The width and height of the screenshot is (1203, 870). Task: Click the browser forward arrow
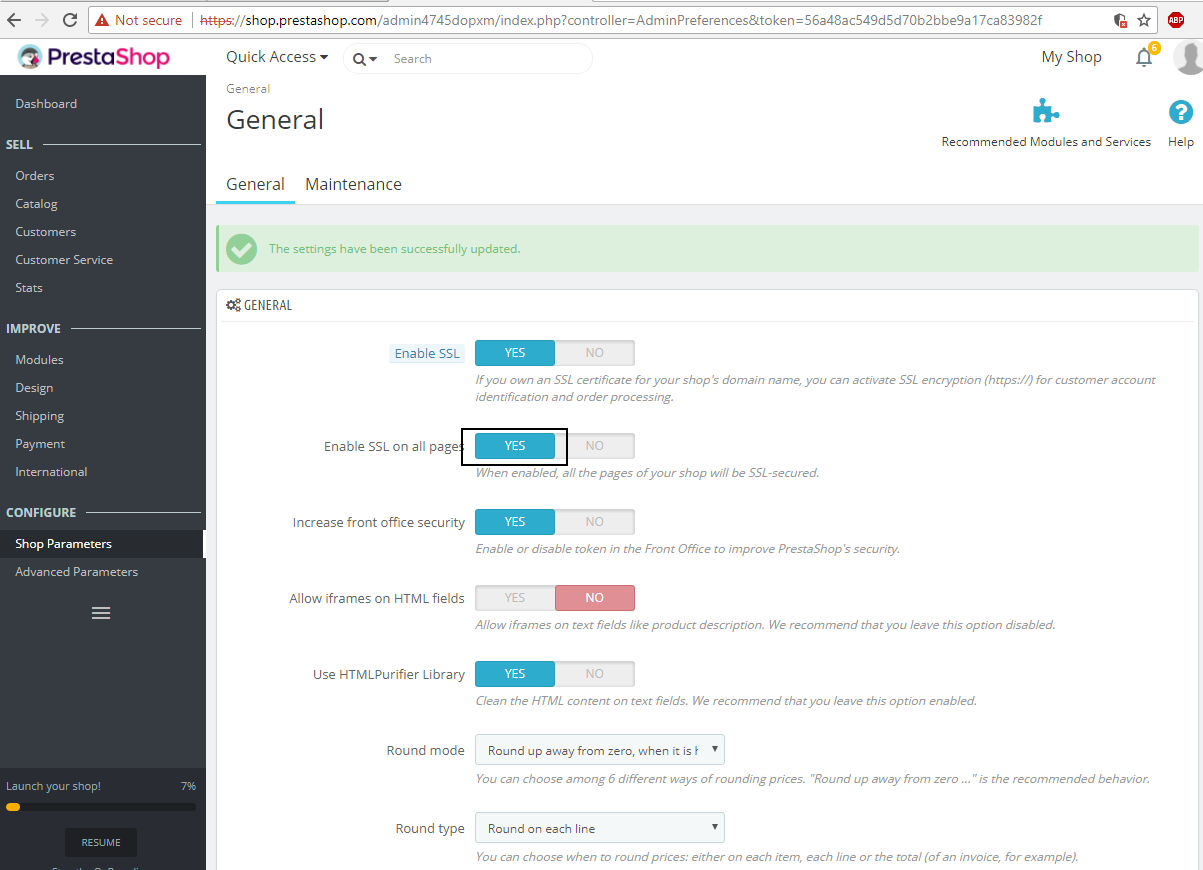click(x=42, y=20)
